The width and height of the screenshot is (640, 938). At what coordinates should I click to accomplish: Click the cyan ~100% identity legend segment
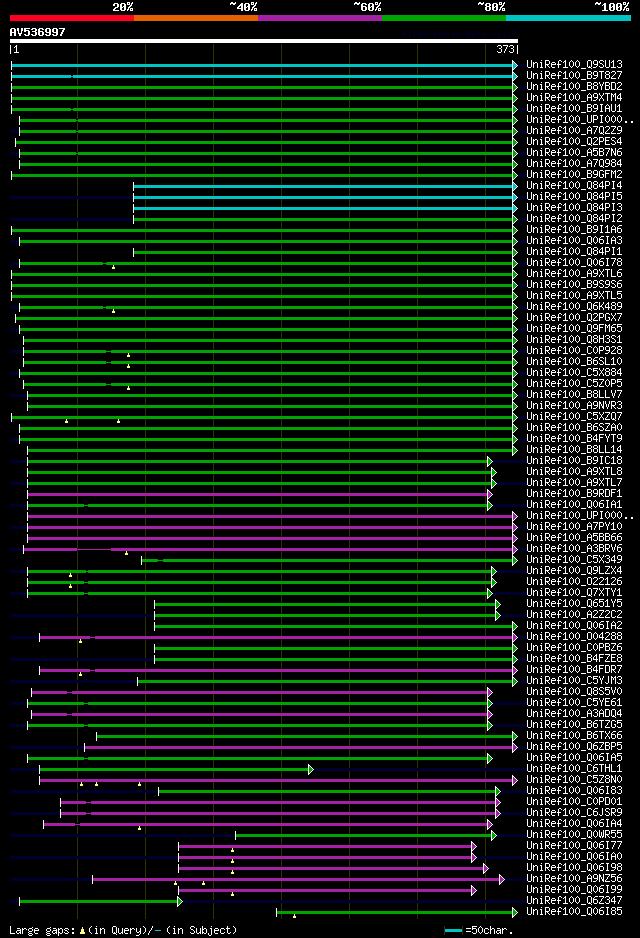(x=568, y=18)
